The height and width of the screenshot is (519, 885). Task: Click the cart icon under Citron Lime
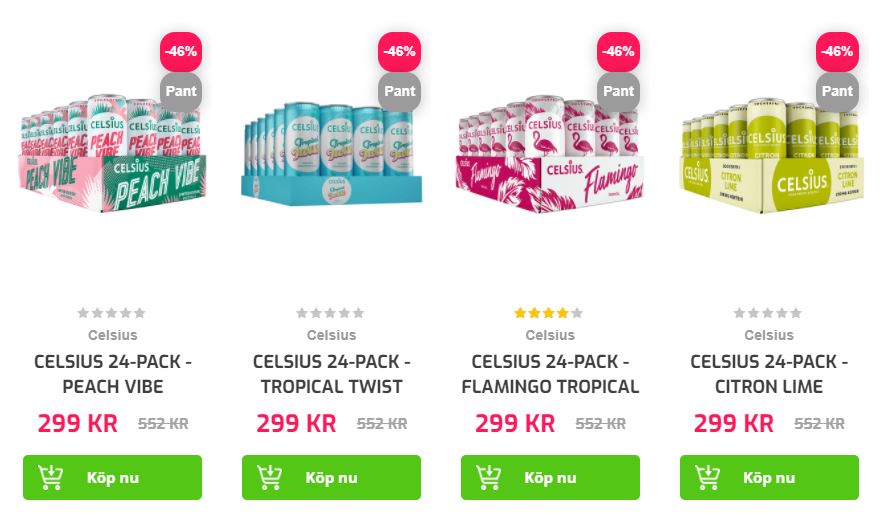point(707,477)
